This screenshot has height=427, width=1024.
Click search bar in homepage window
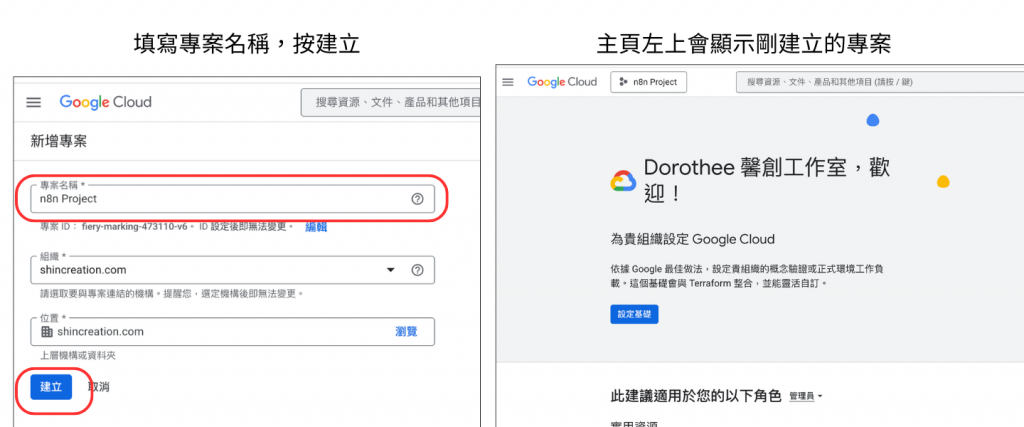[x=880, y=82]
